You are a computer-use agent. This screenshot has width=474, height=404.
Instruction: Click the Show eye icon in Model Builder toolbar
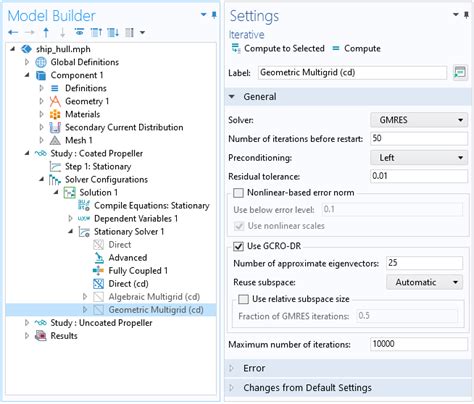79,32
